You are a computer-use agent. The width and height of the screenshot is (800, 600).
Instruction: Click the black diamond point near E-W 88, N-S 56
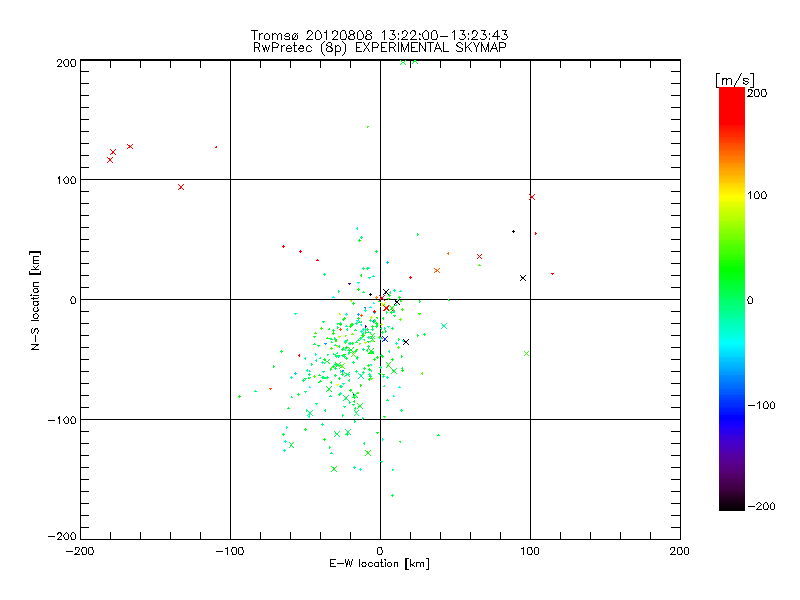point(513,232)
